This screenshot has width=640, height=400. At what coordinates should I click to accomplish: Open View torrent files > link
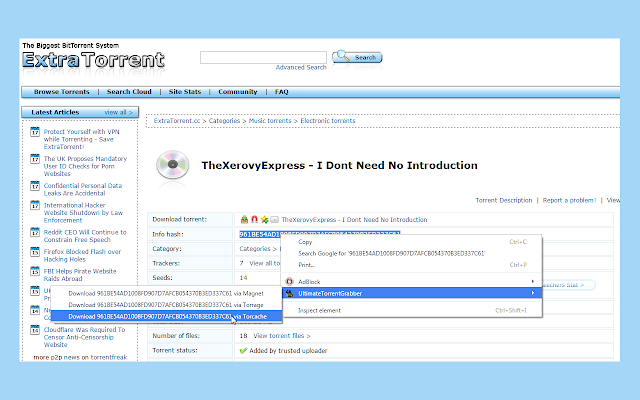[x=282, y=336]
